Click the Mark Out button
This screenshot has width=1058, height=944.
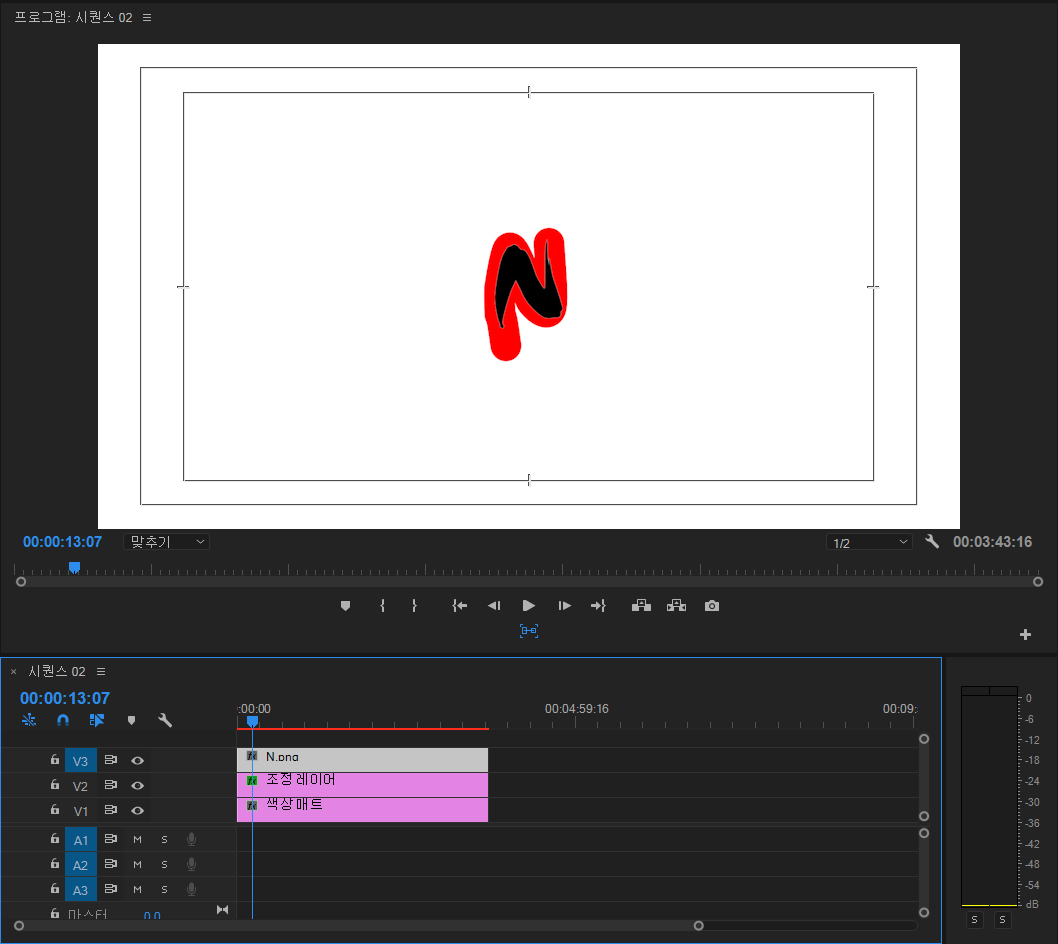(414, 606)
